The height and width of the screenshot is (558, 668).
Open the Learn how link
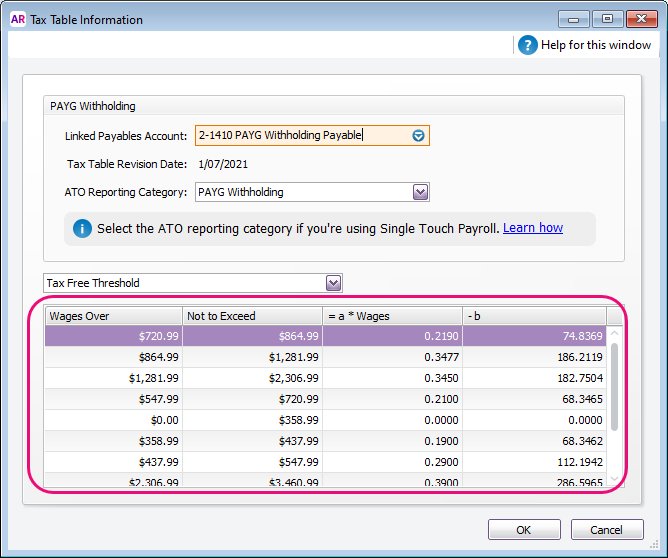[532, 228]
